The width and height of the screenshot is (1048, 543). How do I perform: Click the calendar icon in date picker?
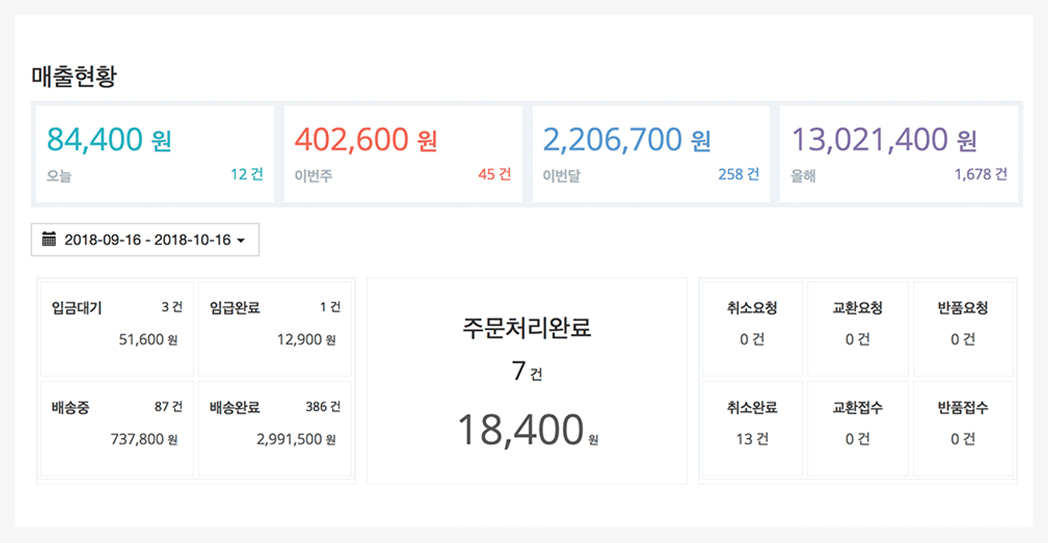[x=49, y=239]
